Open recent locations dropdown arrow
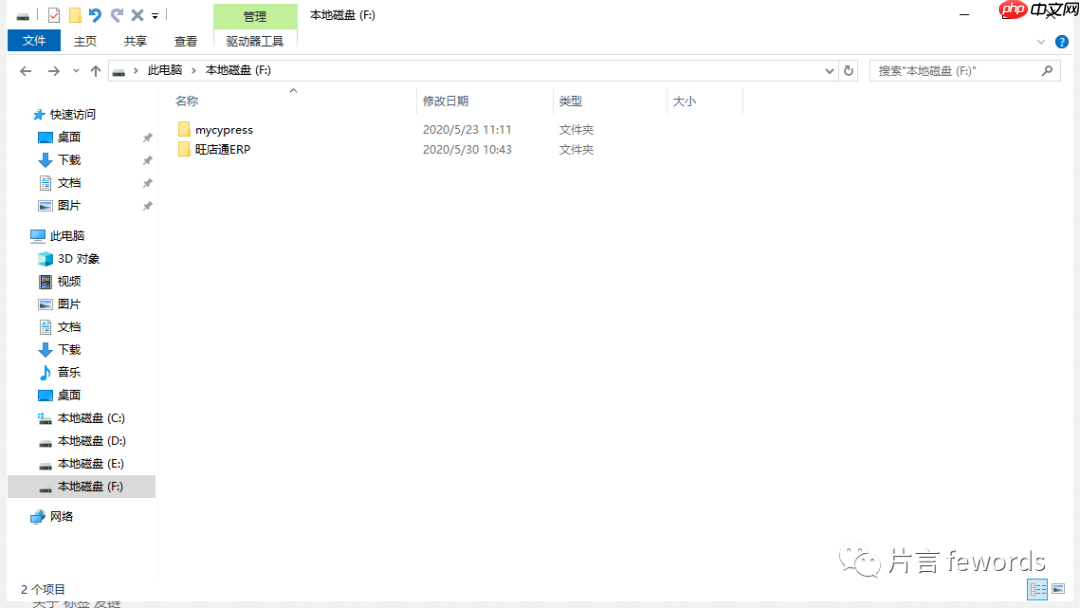Image resolution: width=1080 pixels, height=608 pixels. [76, 71]
